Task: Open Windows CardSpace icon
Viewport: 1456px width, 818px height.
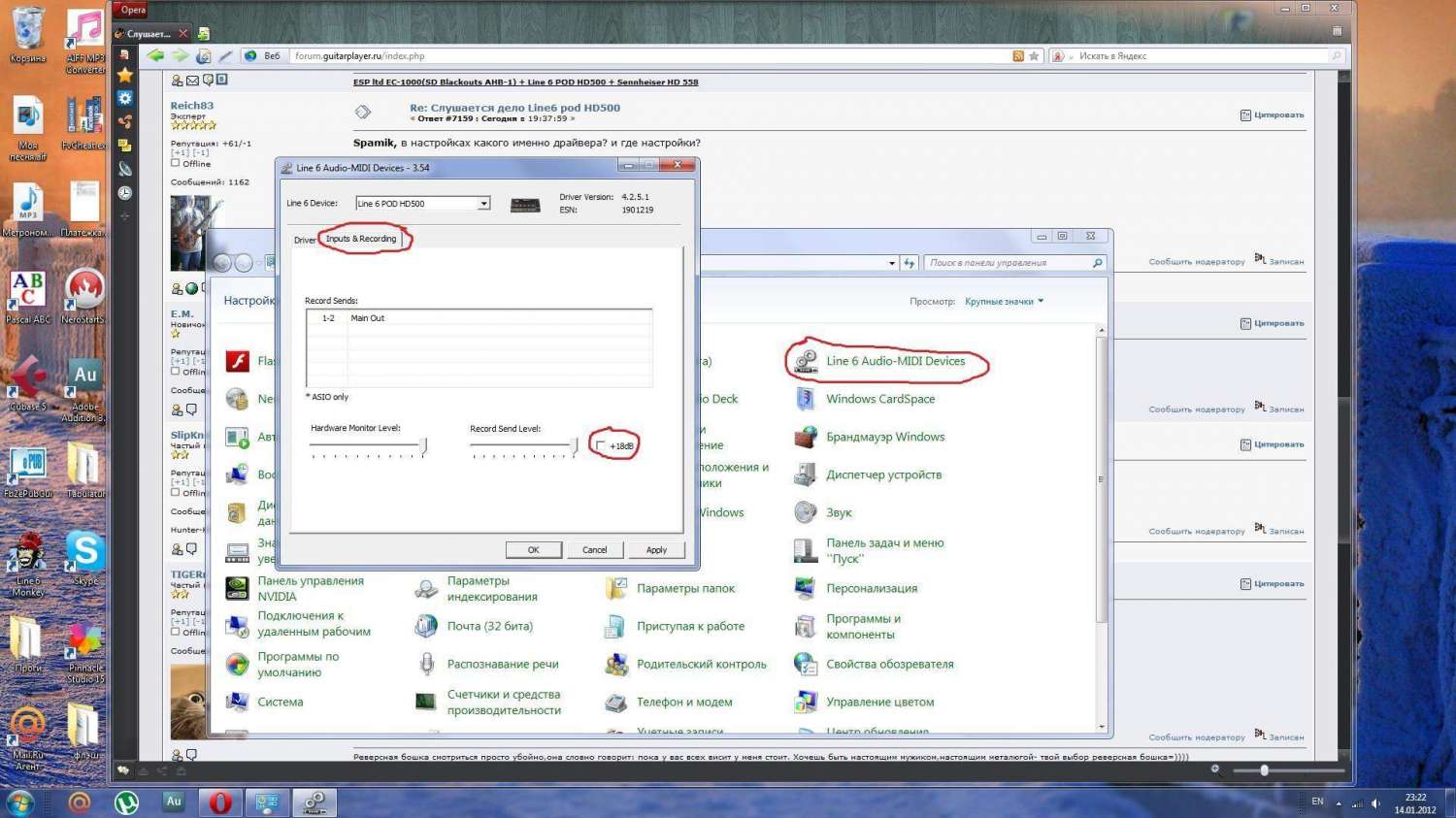Action: [879, 399]
